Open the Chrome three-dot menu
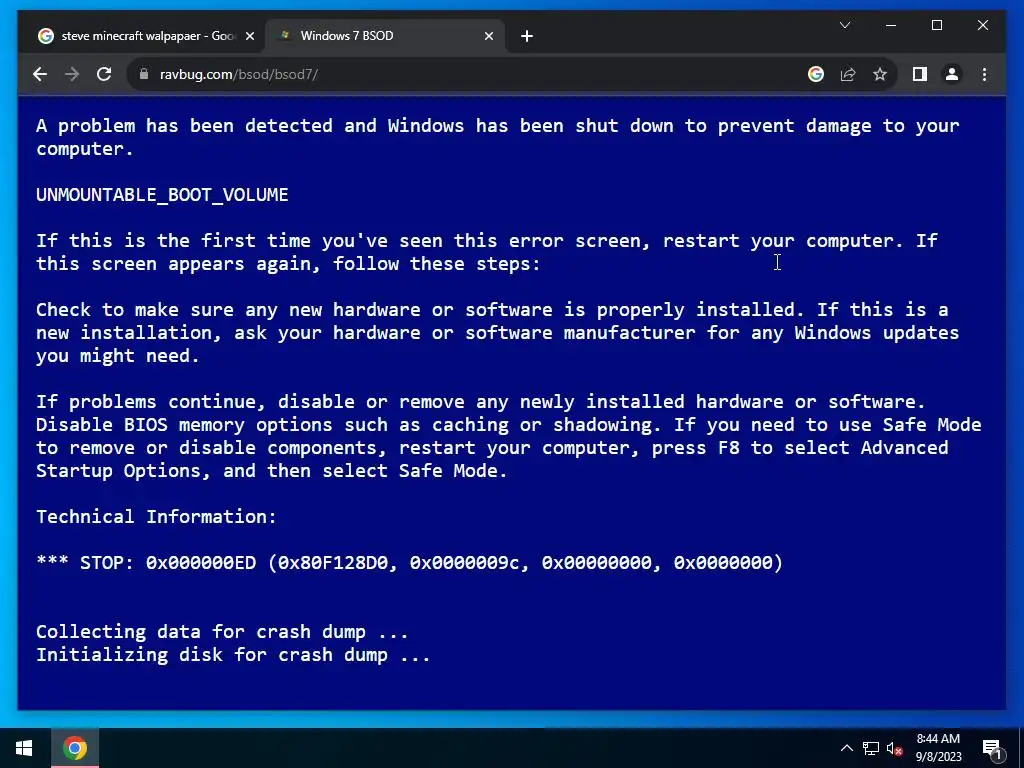The image size is (1024, 768). click(984, 74)
